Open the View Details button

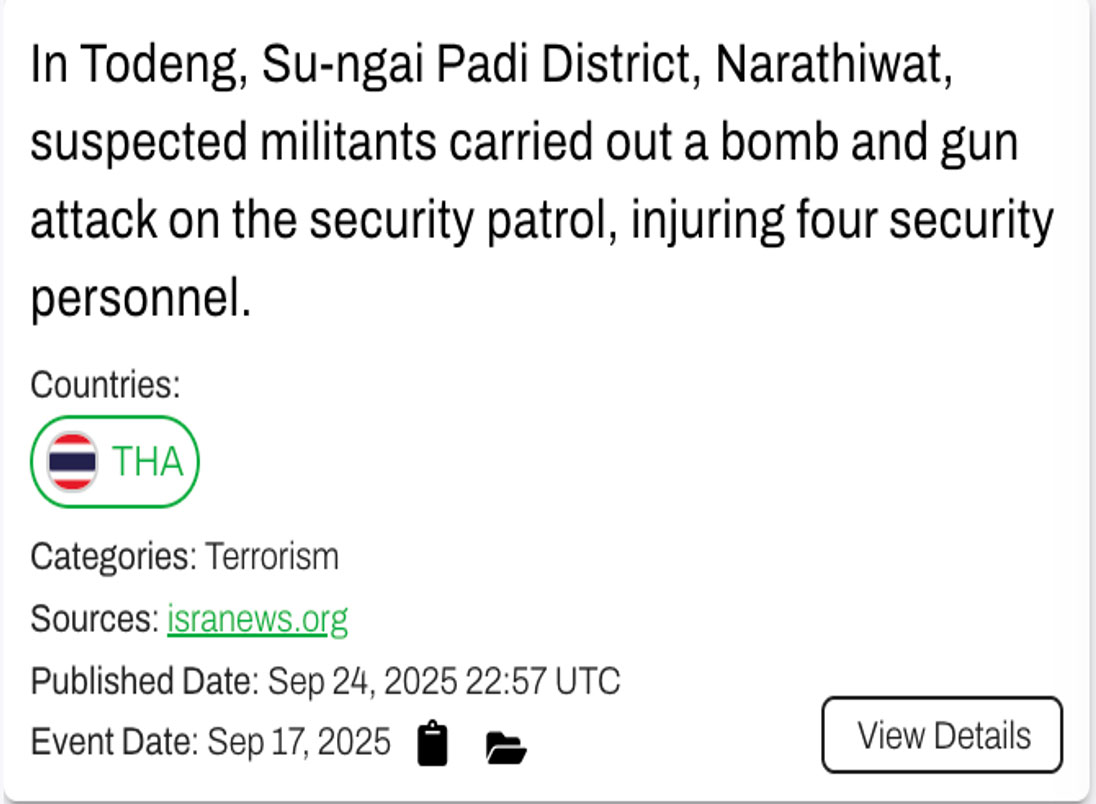click(x=942, y=735)
